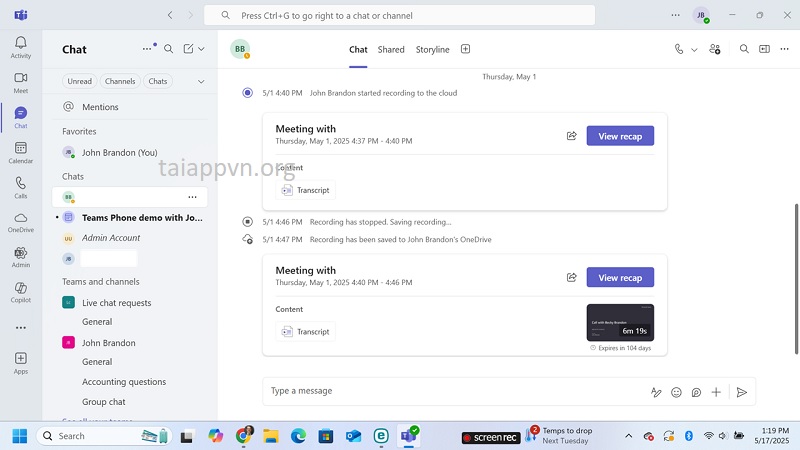Launch Copilot from the sidebar
800x450 pixels.
pyautogui.click(x=20, y=292)
